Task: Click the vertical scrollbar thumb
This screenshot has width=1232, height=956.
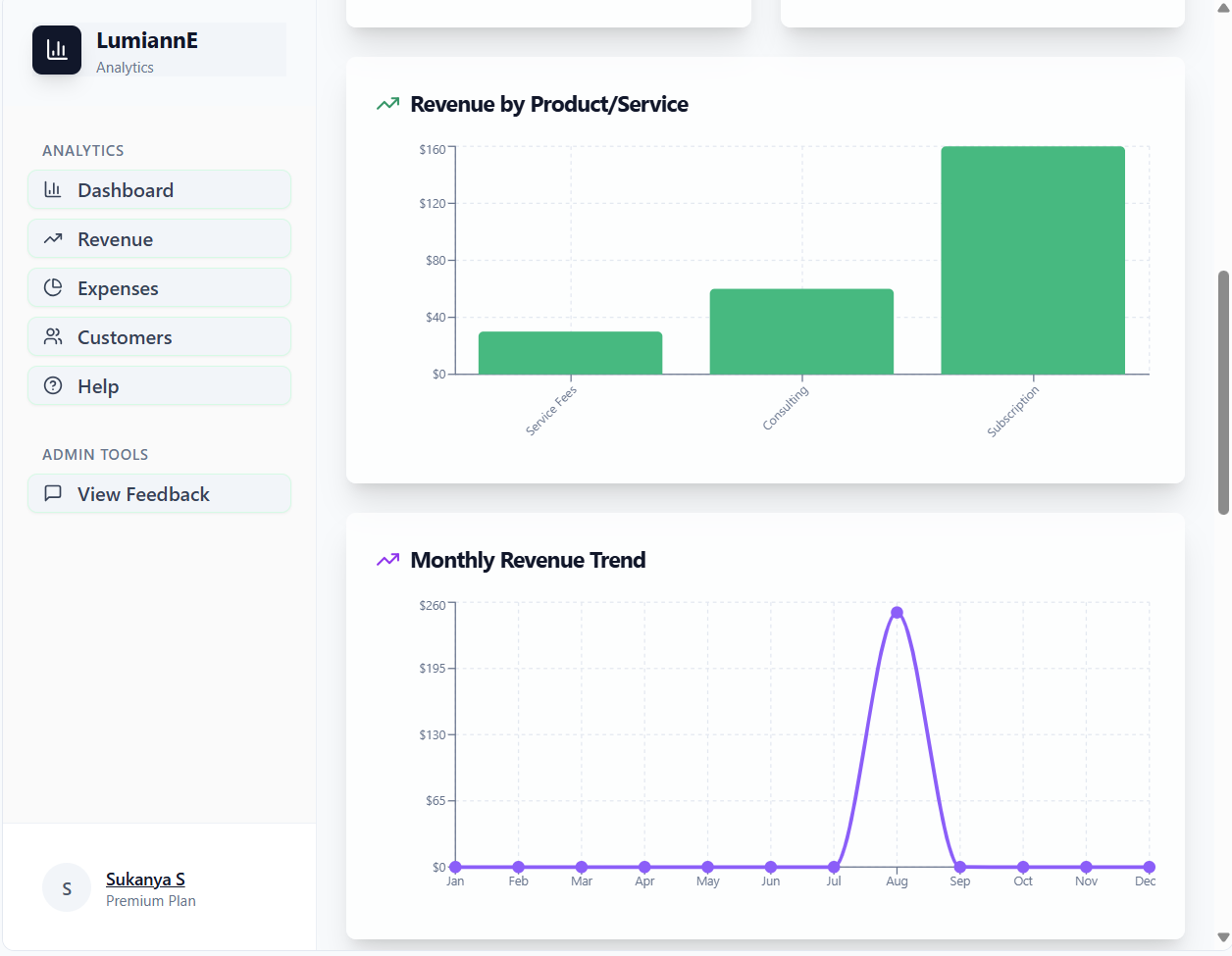Action: [x=1223, y=392]
